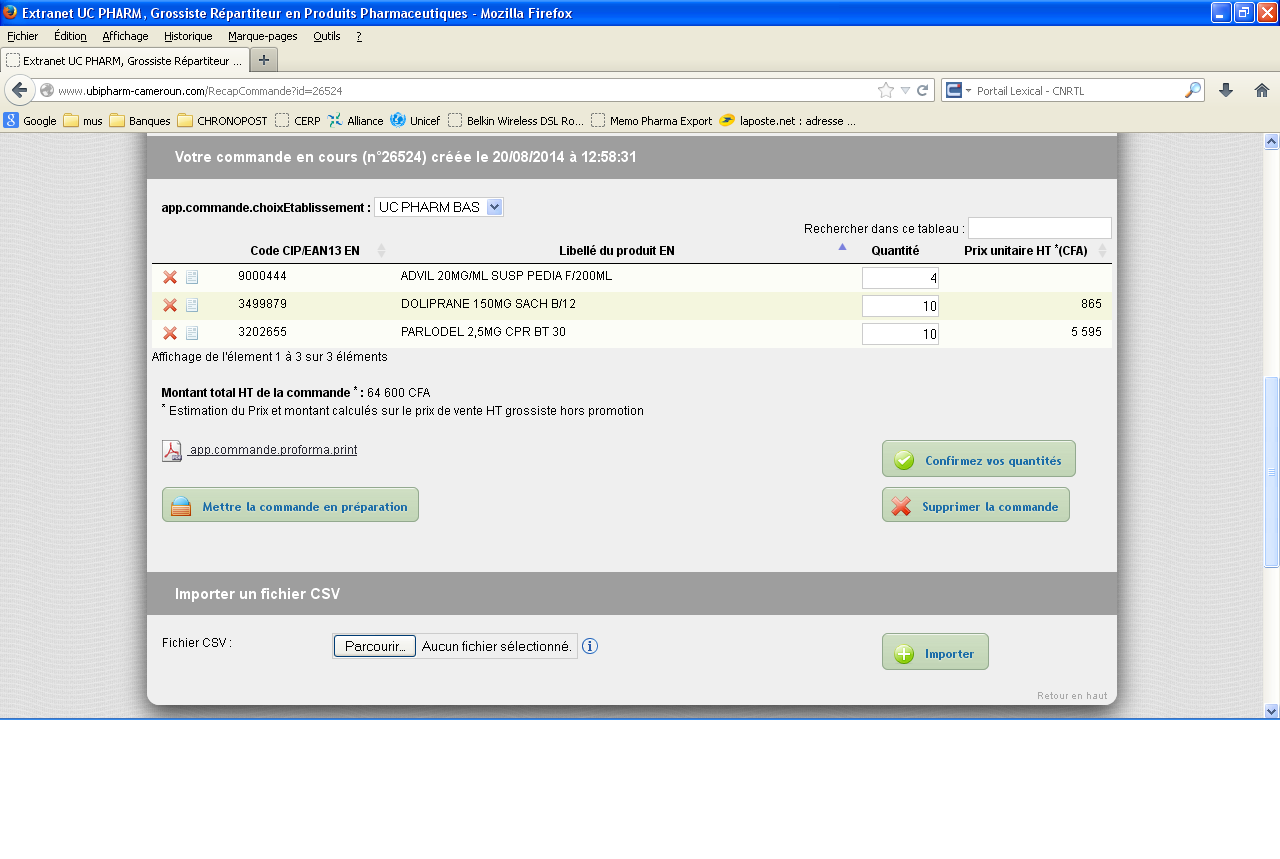This screenshot has height=859, width=1280.
Task: Click the Importer button
Action: 935,652
